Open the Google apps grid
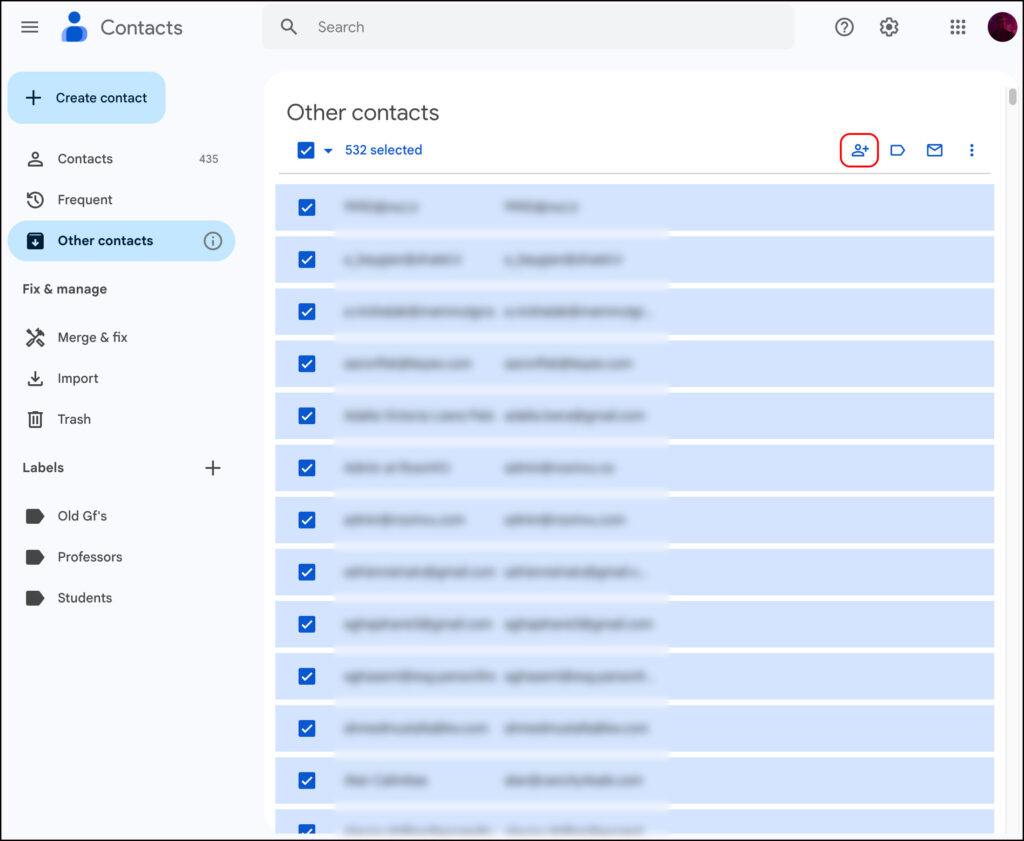The height and width of the screenshot is (841, 1024). tap(957, 27)
